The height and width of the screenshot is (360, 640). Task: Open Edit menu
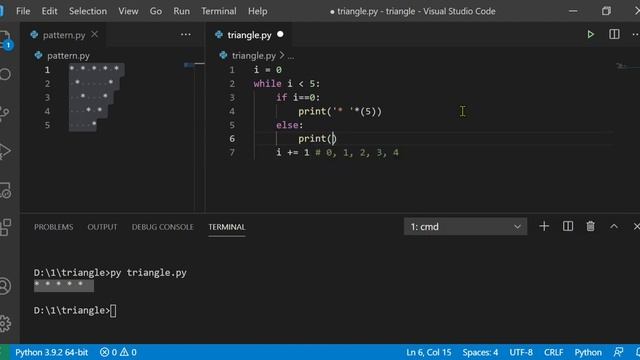49,11
